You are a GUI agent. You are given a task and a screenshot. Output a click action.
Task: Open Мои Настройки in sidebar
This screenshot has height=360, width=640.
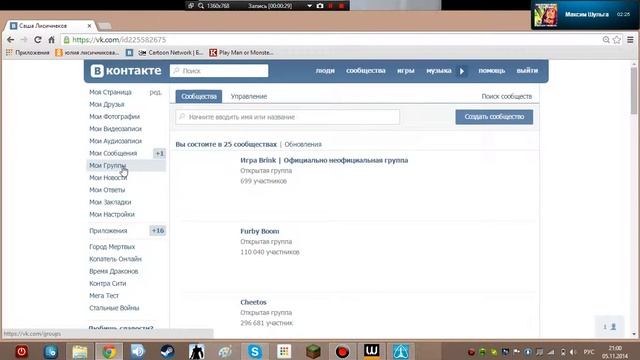pos(112,215)
